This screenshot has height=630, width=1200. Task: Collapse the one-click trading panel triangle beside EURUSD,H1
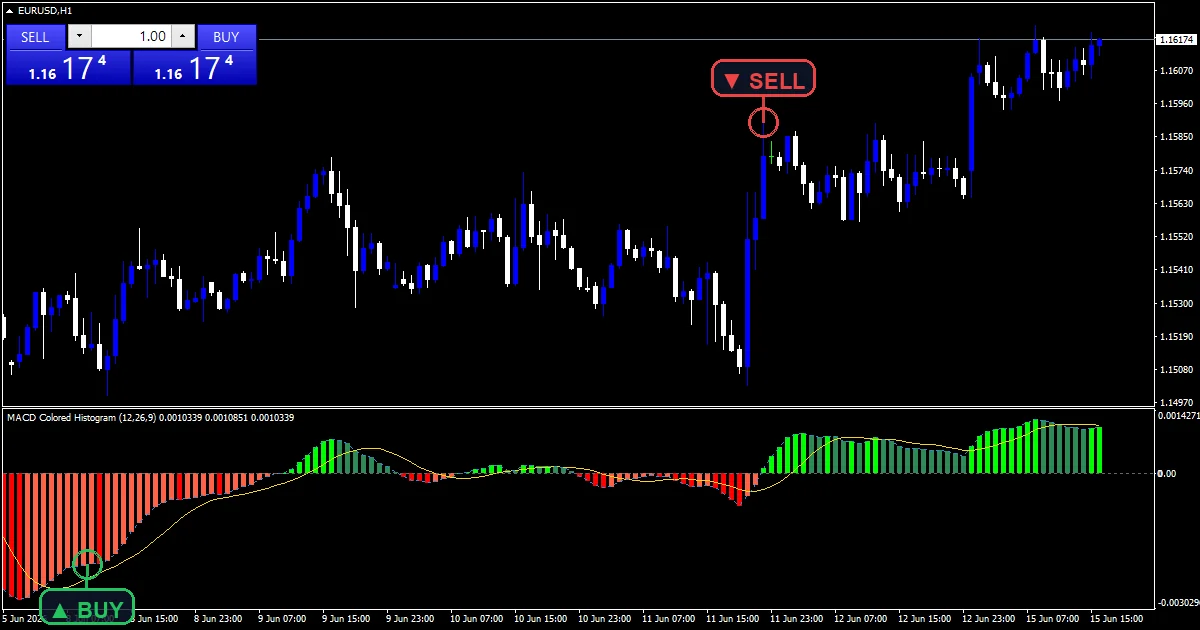pos(9,10)
